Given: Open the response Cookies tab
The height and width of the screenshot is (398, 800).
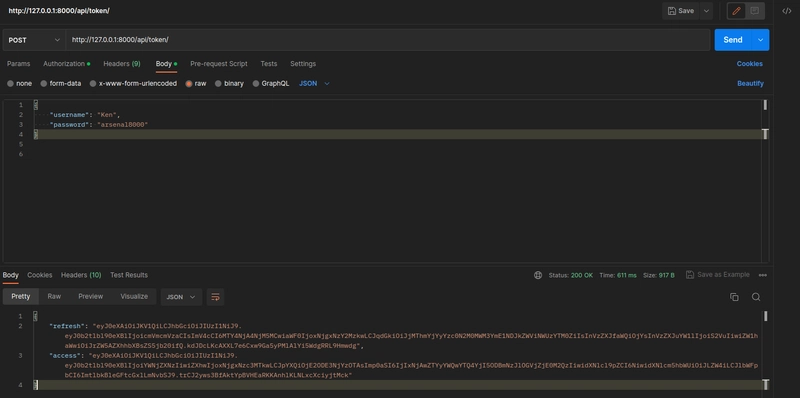Looking at the screenshot, I should tap(40, 275).
